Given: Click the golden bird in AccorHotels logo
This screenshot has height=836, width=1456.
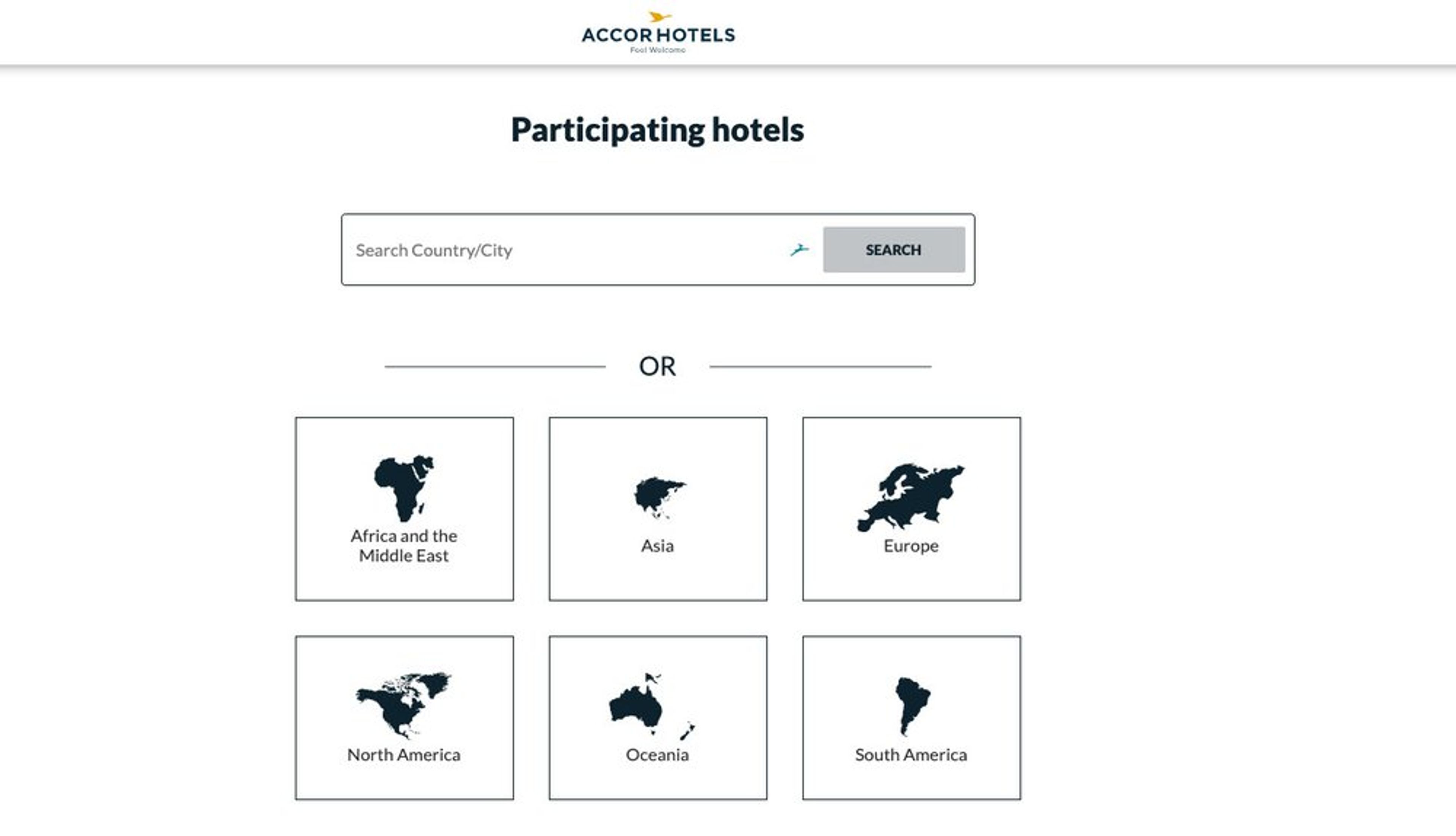Looking at the screenshot, I should pyautogui.click(x=659, y=17).
